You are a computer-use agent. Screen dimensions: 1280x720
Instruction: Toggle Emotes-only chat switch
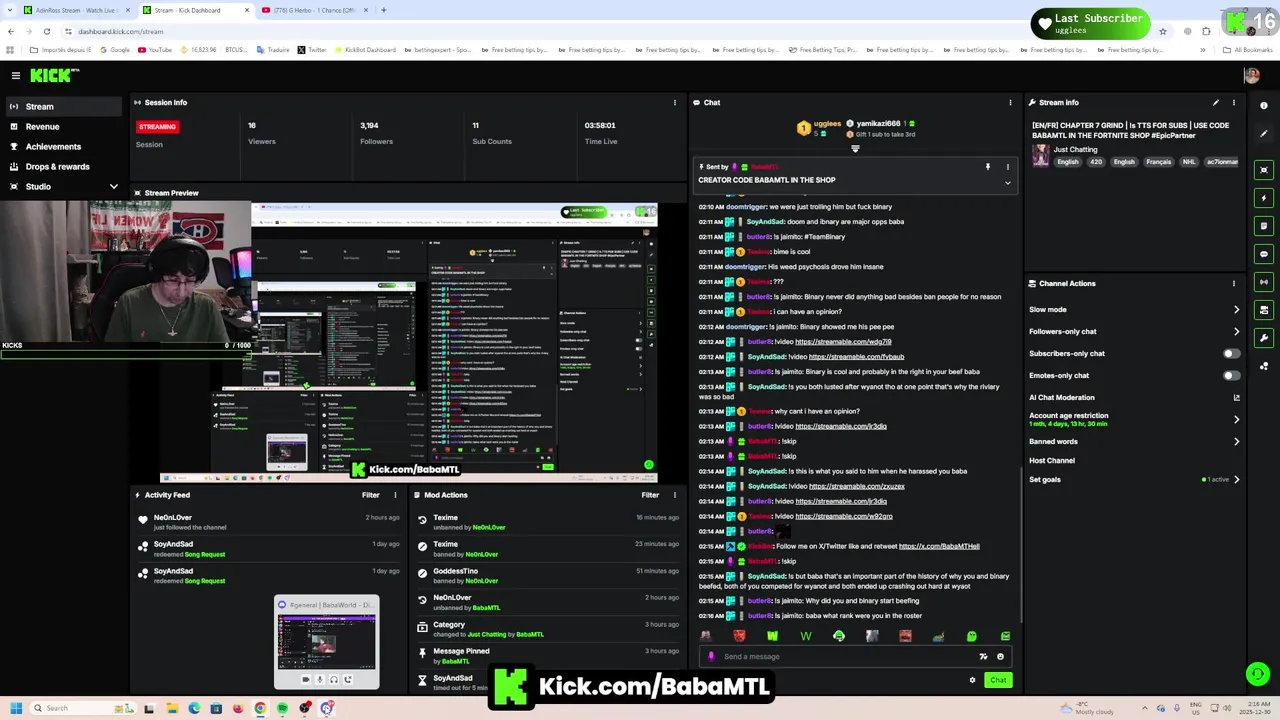[x=1231, y=376]
